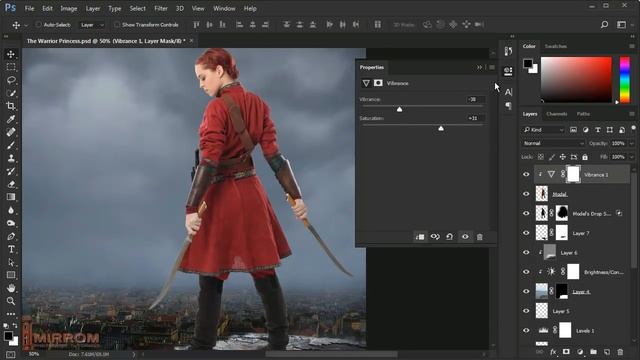Screen dimensions: 640x360
Task: Select the Horizontal Type tool
Action: [x=11, y=249]
